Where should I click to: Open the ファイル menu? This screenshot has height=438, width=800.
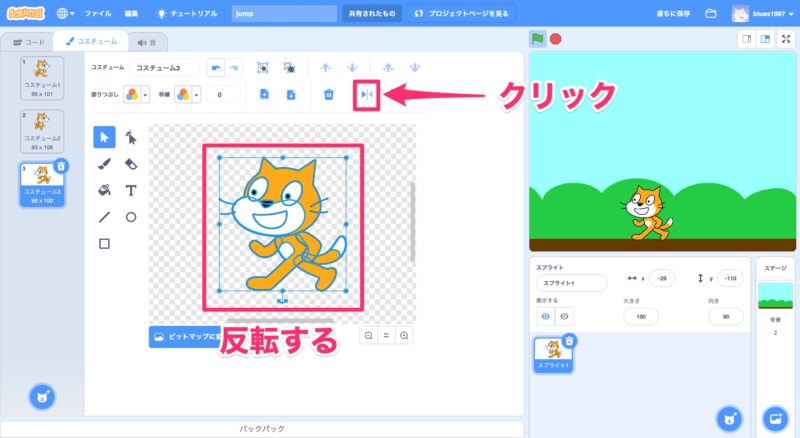point(98,14)
